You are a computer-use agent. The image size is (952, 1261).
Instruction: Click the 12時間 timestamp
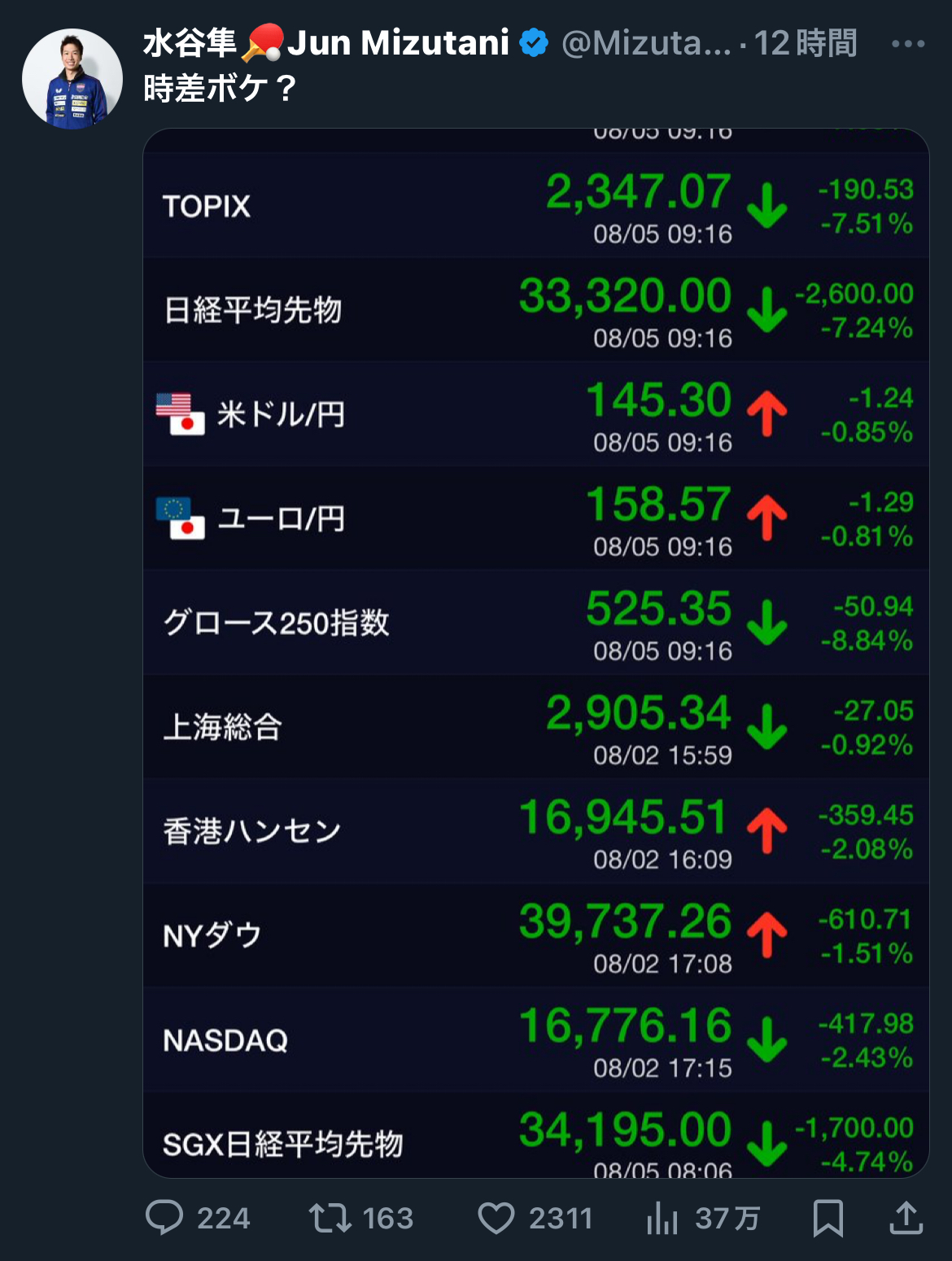[x=806, y=43]
